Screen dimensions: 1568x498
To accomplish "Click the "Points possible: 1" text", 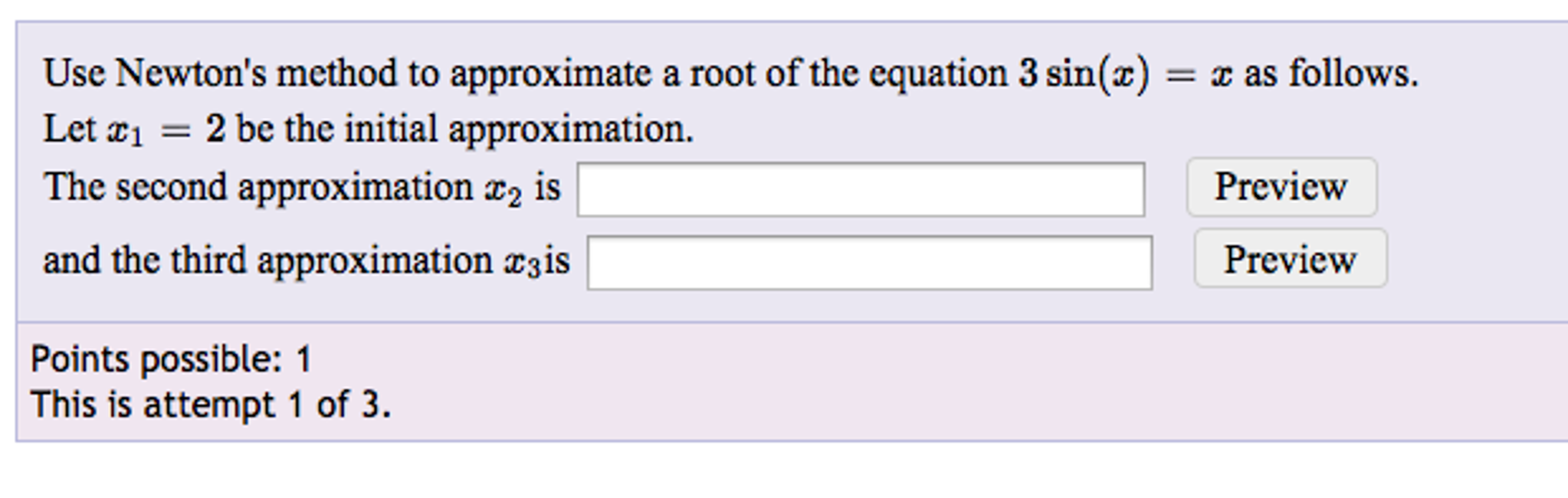I will [171, 359].
